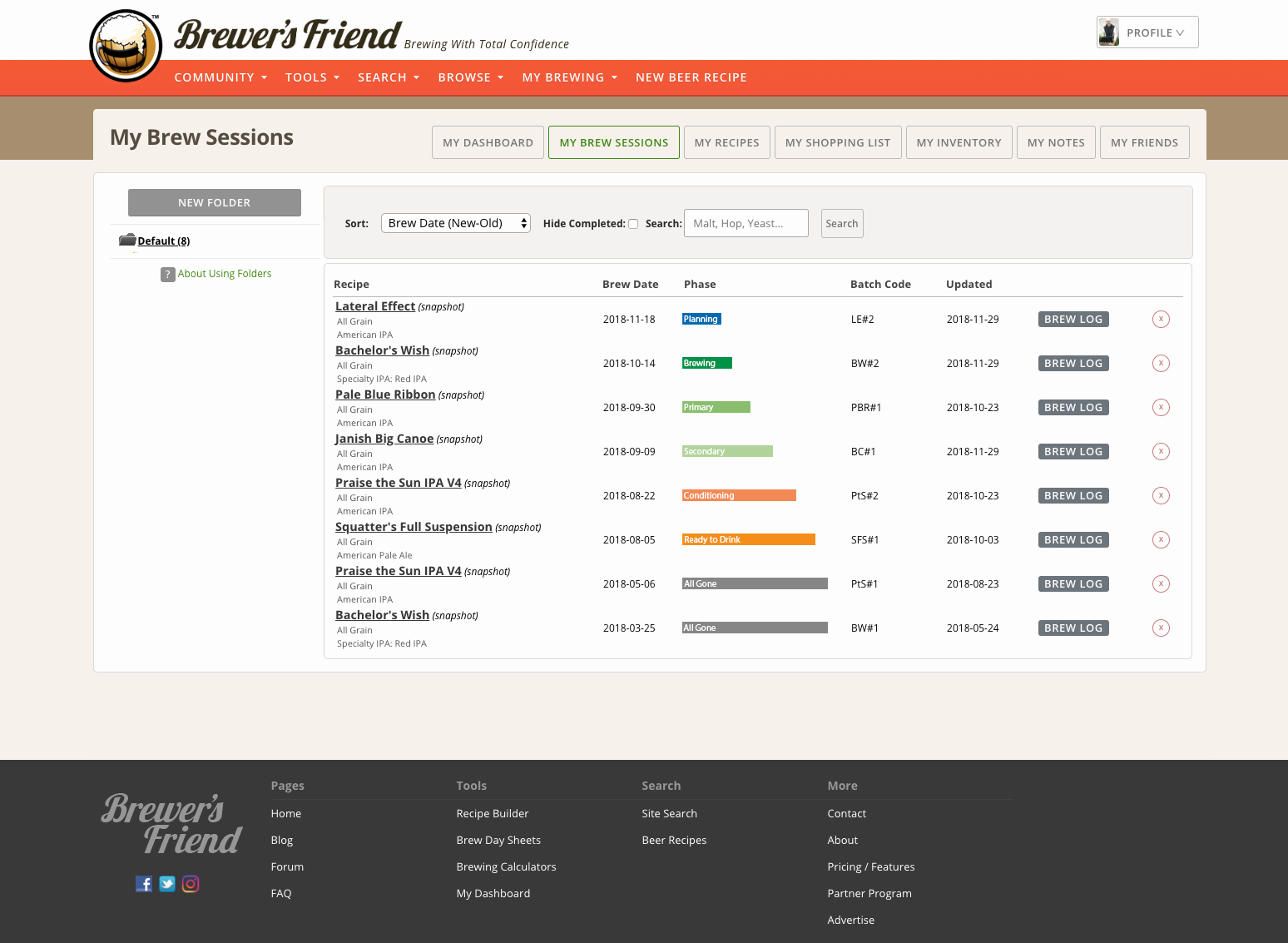Open the Sort by Brew Date dropdown
Screen dimensions: 1288x943
(456, 223)
